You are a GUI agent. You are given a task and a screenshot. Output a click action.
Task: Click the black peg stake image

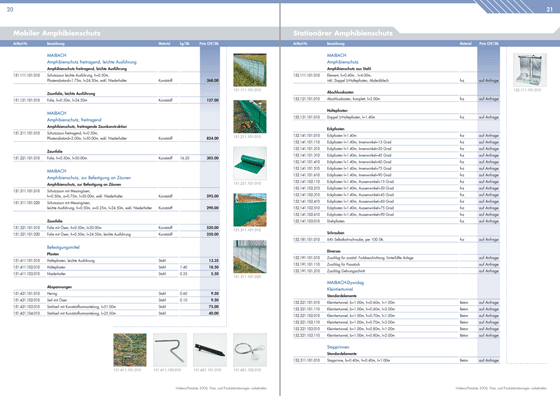pos(210,350)
